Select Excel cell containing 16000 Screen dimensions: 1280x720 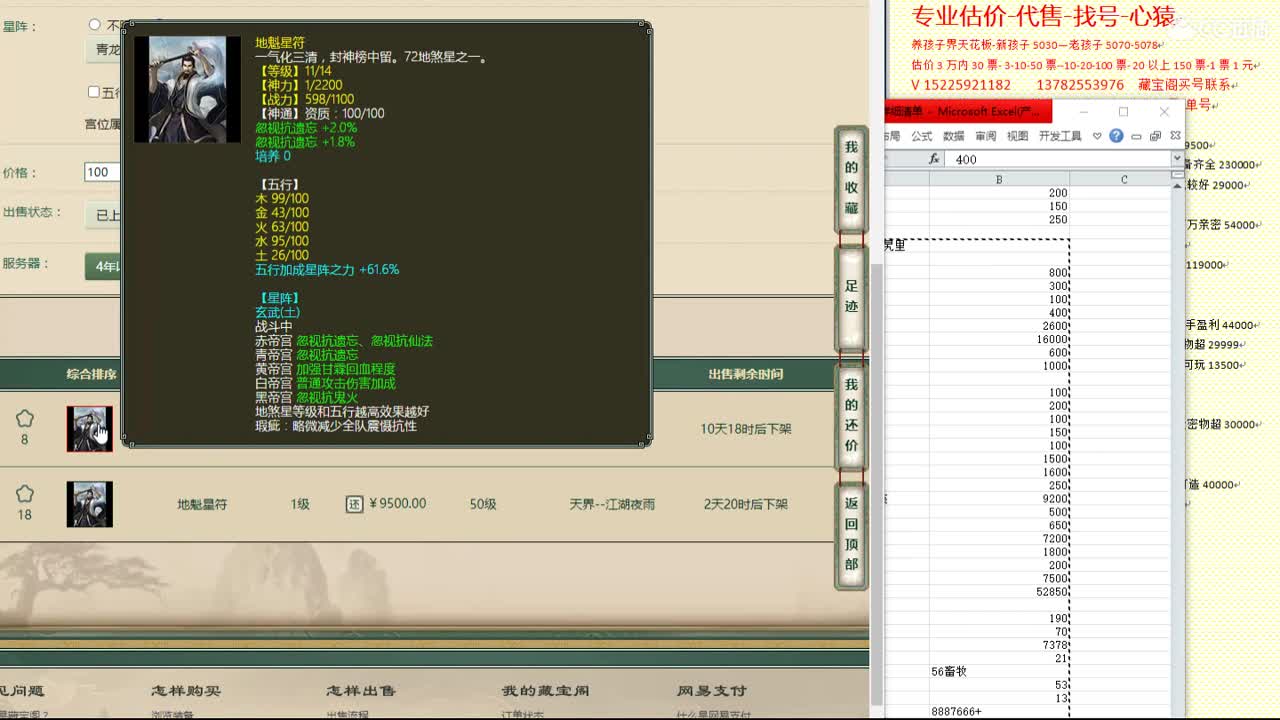(999, 339)
